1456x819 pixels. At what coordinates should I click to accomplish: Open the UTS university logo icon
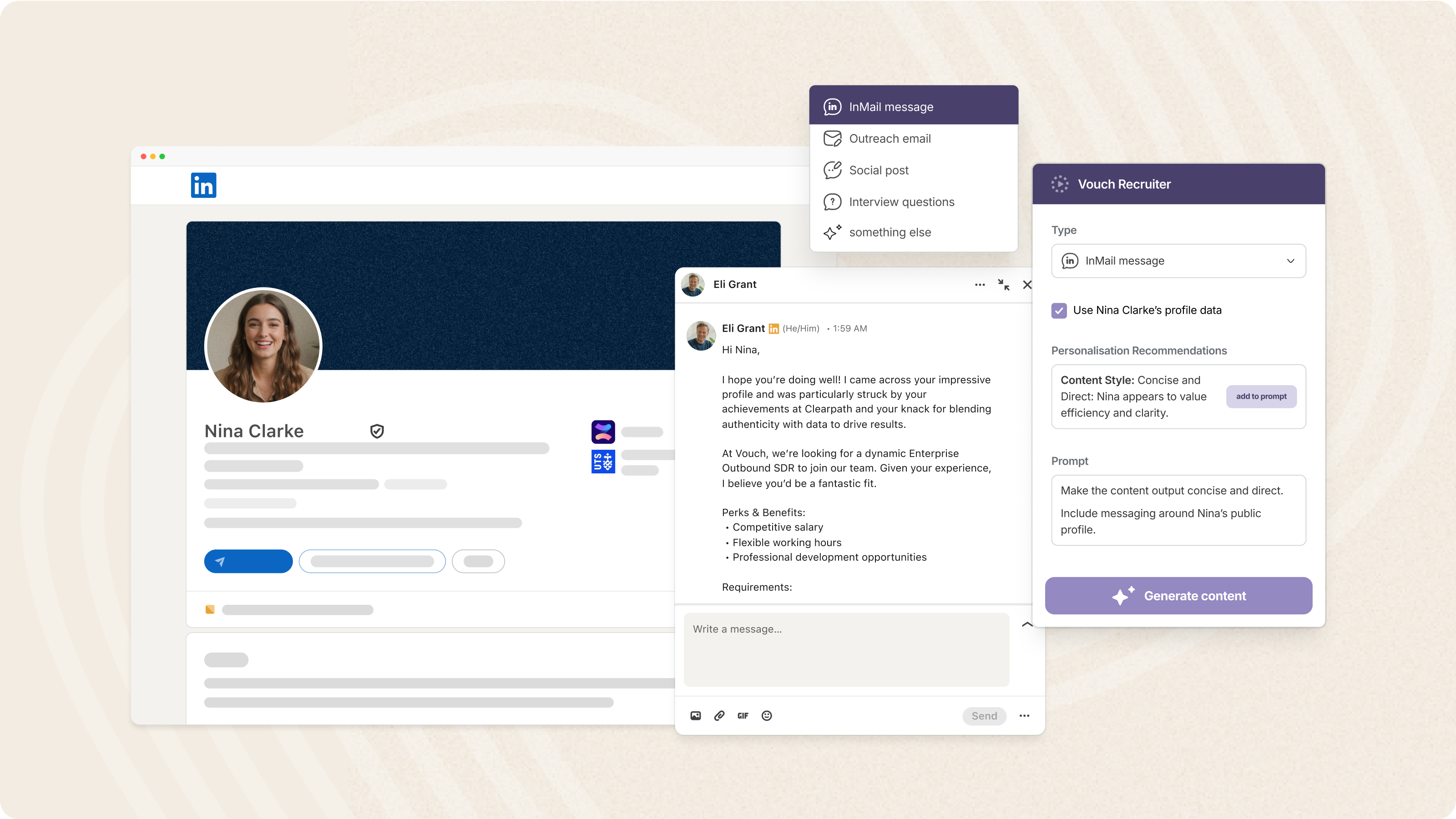603,462
